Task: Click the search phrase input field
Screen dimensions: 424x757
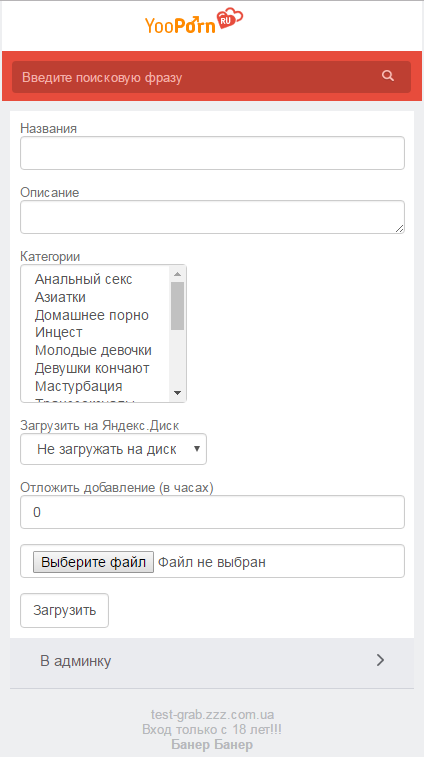Action: [x=196, y=77]
